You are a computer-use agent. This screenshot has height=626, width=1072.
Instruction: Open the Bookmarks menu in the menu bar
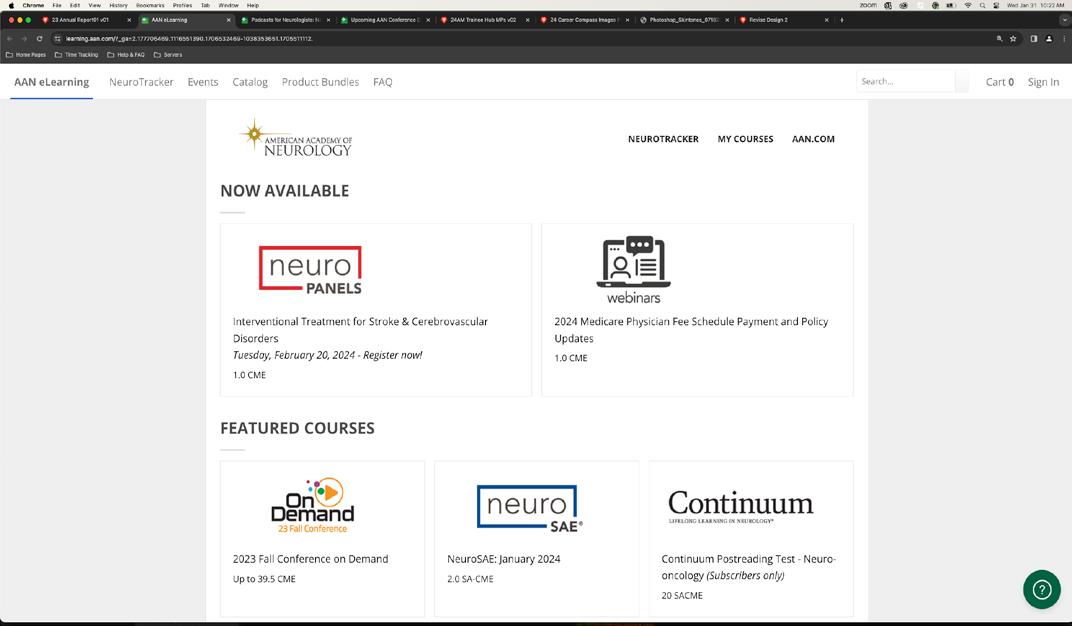pyautogui.click(x=150, y=5)
